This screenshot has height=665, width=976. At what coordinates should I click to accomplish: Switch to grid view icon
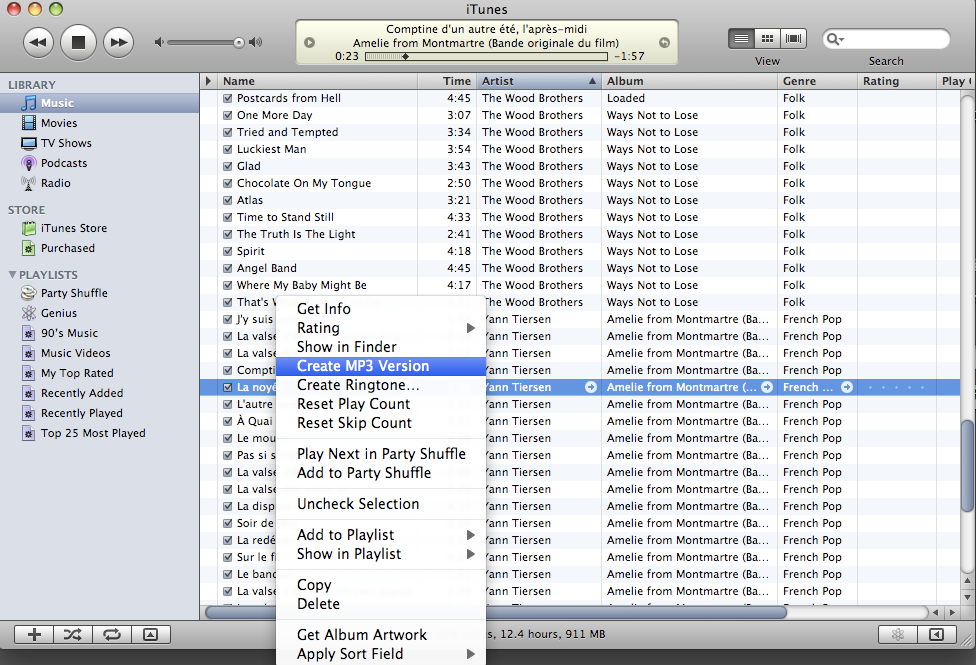[767, 39]
